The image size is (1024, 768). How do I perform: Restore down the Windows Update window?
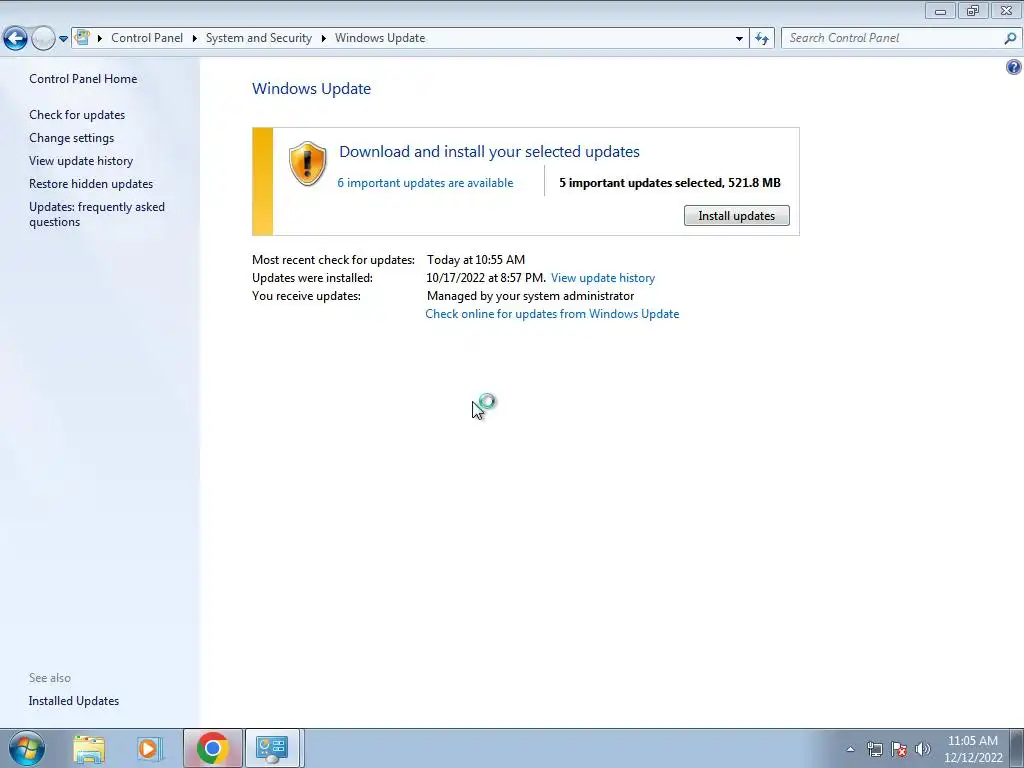973,10
